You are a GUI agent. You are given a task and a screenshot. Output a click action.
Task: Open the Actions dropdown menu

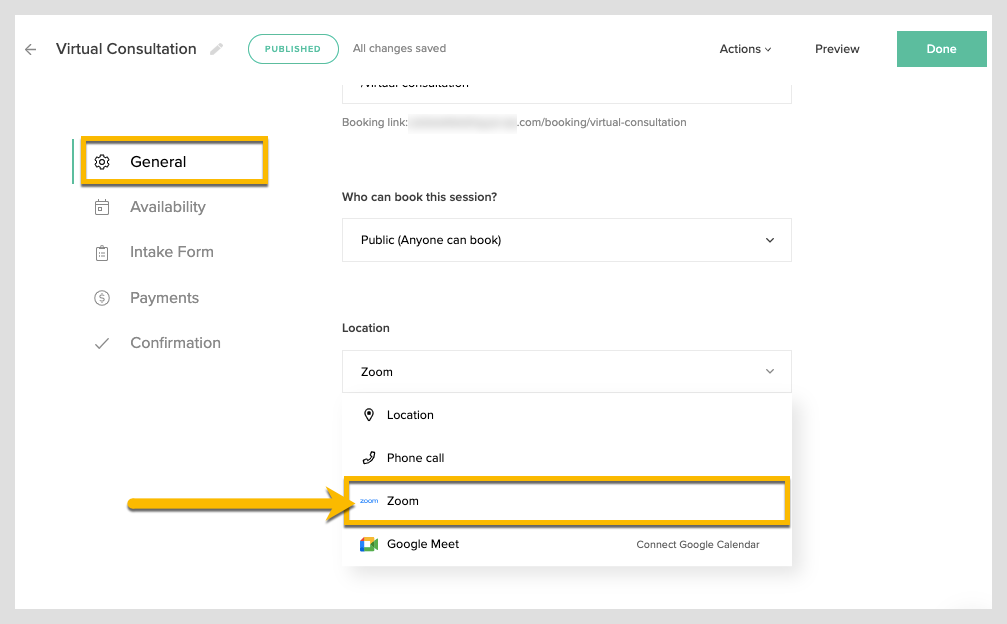tap(745, 48)
